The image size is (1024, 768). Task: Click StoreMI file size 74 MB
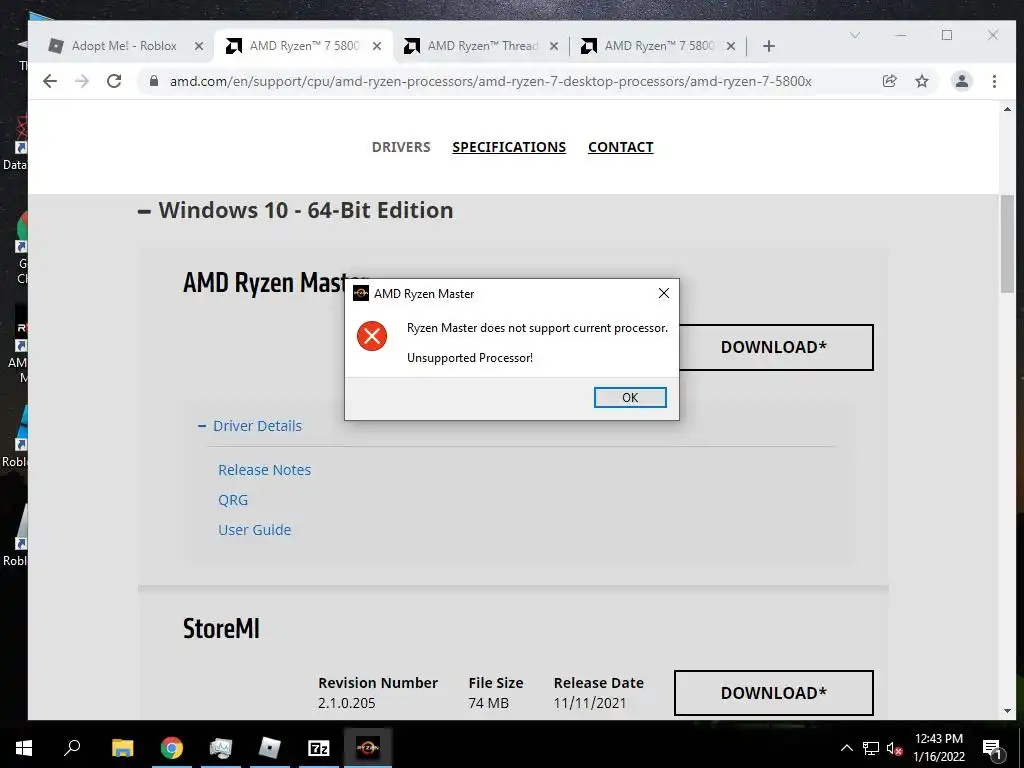point(488,703)
